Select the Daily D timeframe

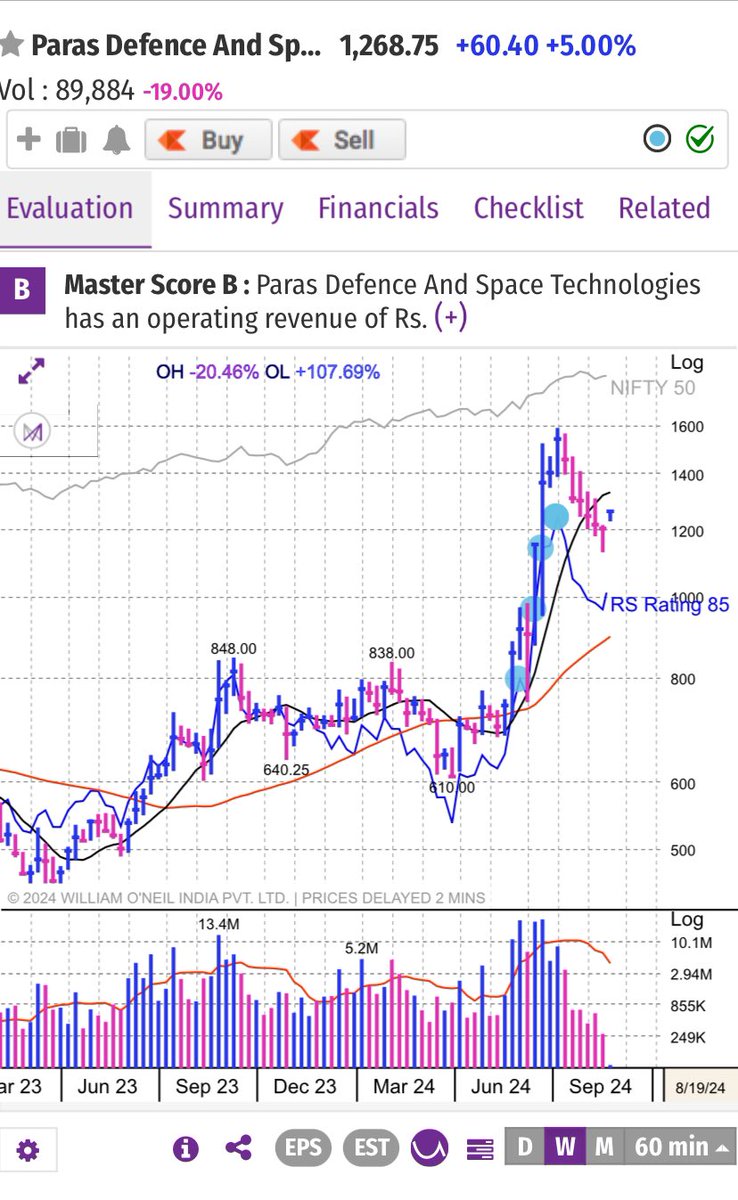click(525, 1147)
